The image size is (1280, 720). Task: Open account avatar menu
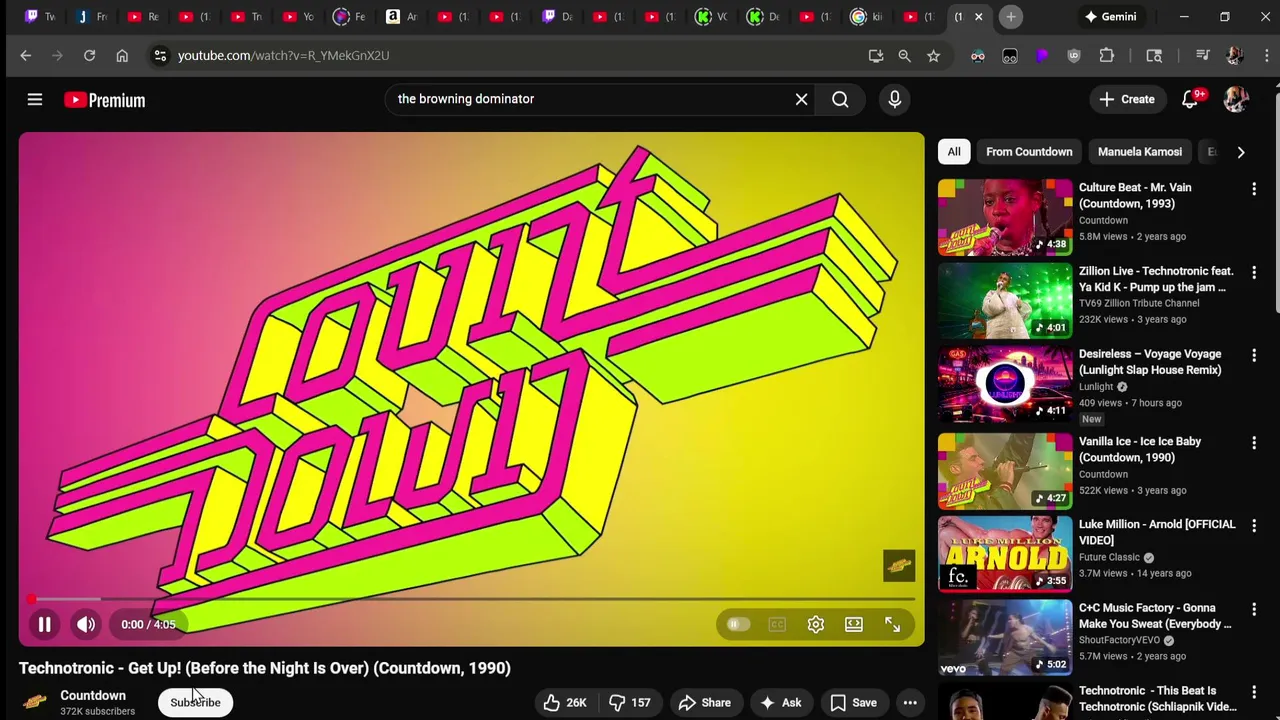point(1236,99)
